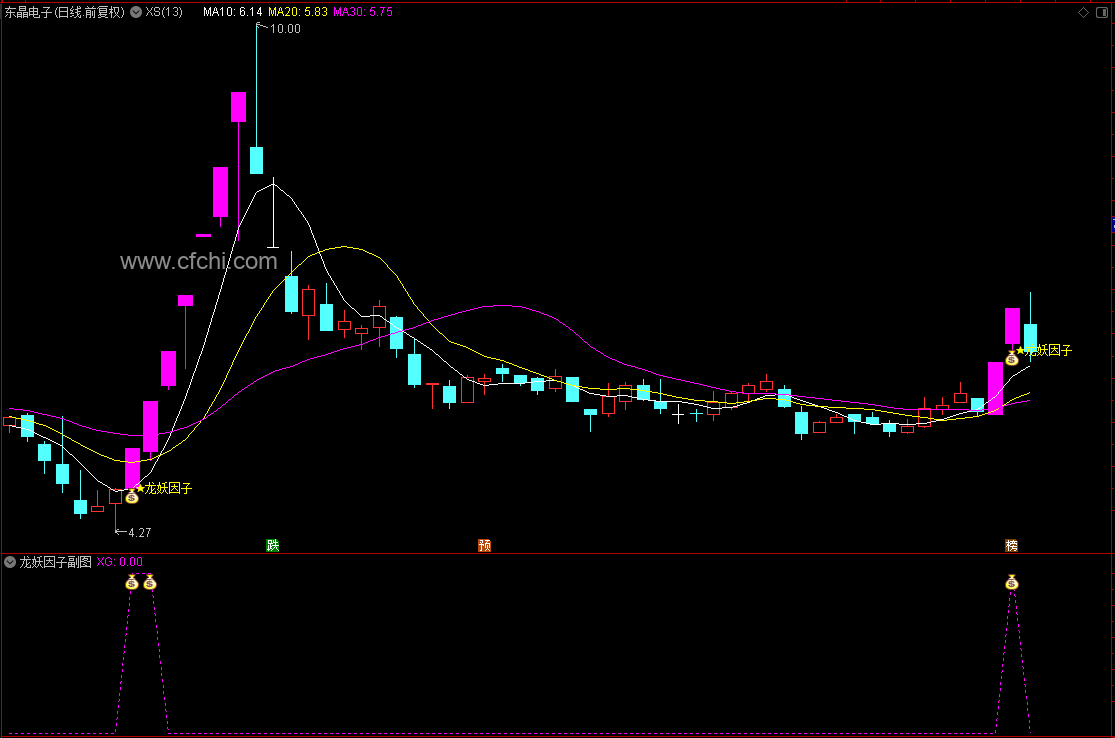The image size is (1115, 738).
Task: Click the XG: 0.00 value
Action: (x=119, y=562)
